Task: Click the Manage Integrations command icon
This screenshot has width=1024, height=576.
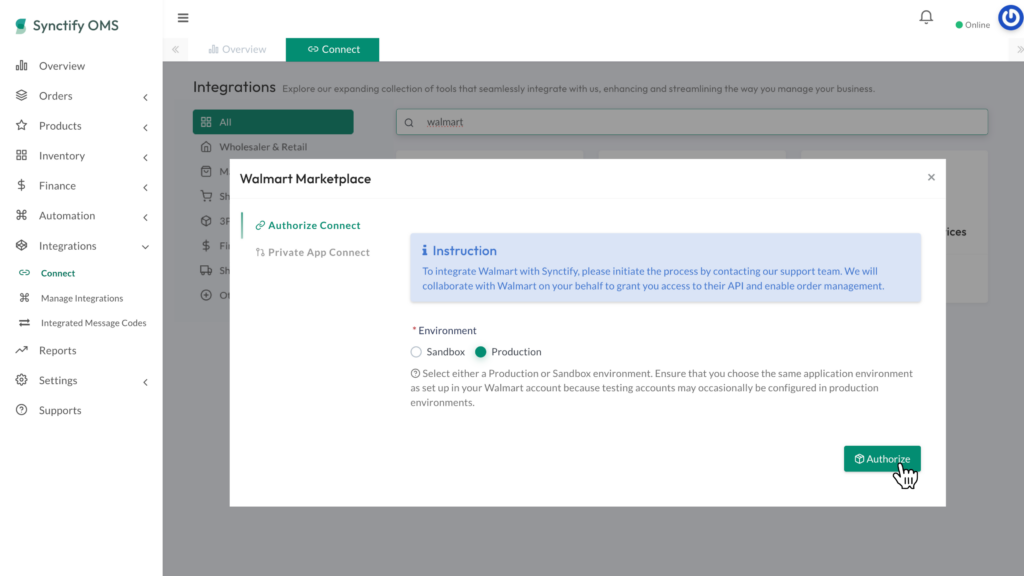Action: 24,298
